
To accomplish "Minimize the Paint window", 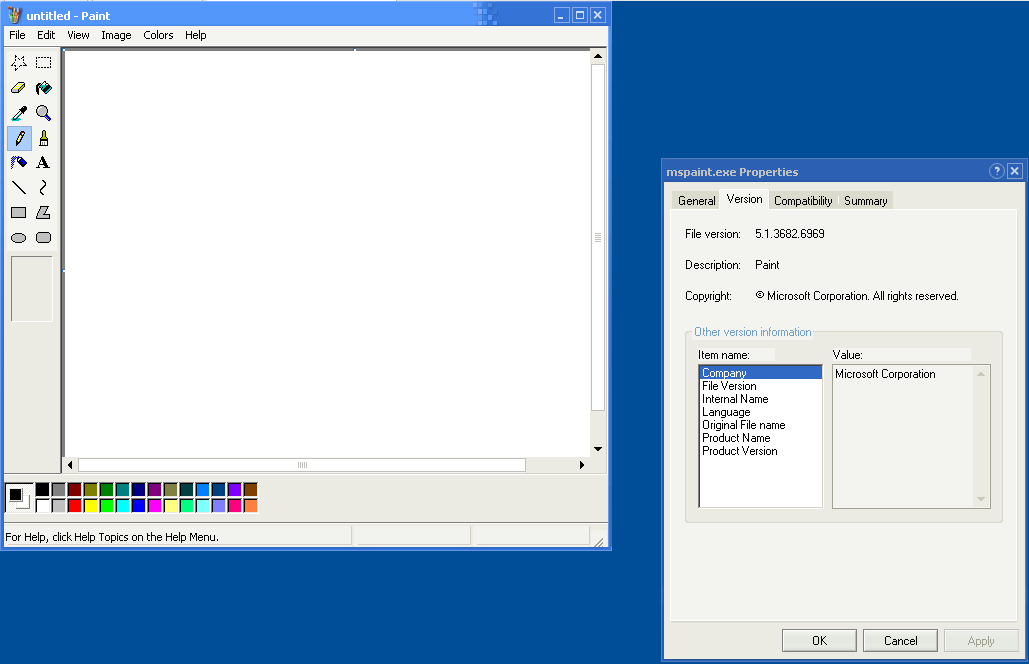I will (x=561, y=15).
